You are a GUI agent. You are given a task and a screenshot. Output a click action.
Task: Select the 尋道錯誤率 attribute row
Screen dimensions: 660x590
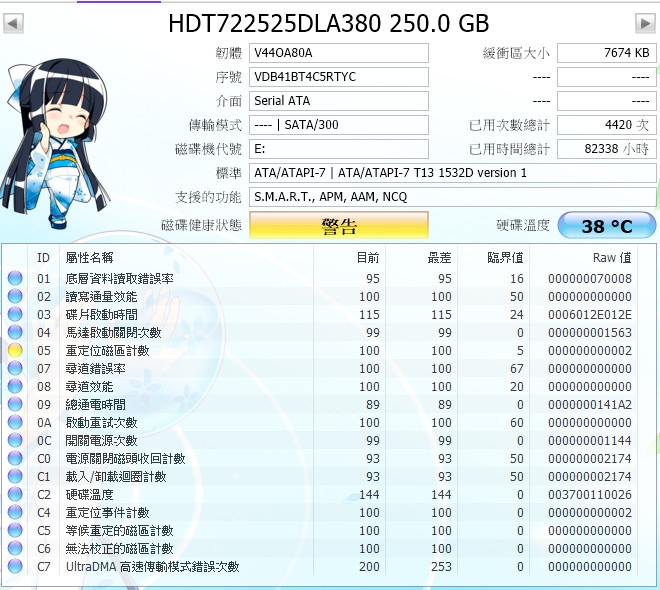(x=320, y=368)
